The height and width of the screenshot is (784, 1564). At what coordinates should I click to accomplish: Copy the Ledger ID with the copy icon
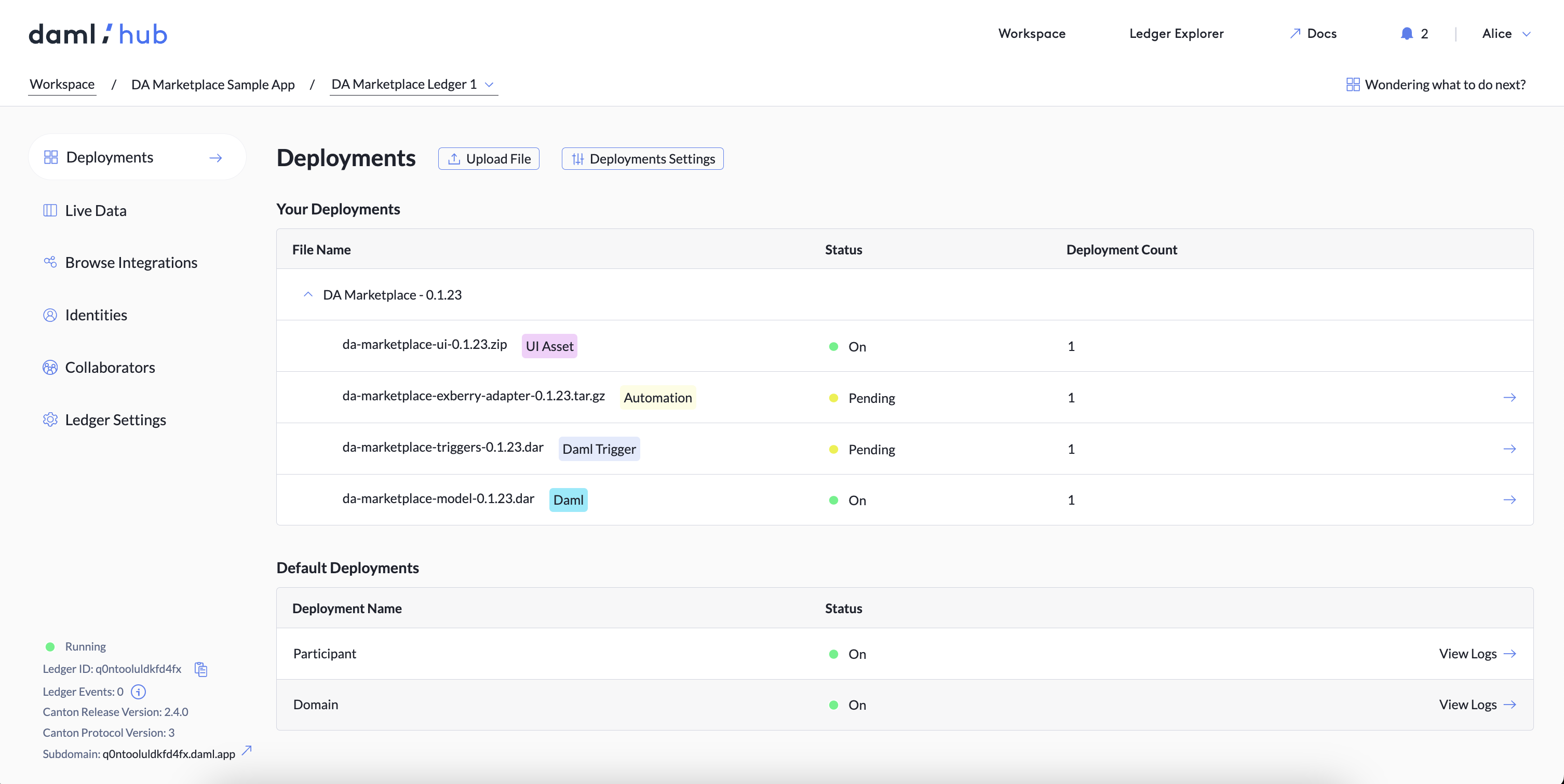click(x=201, y=669)
